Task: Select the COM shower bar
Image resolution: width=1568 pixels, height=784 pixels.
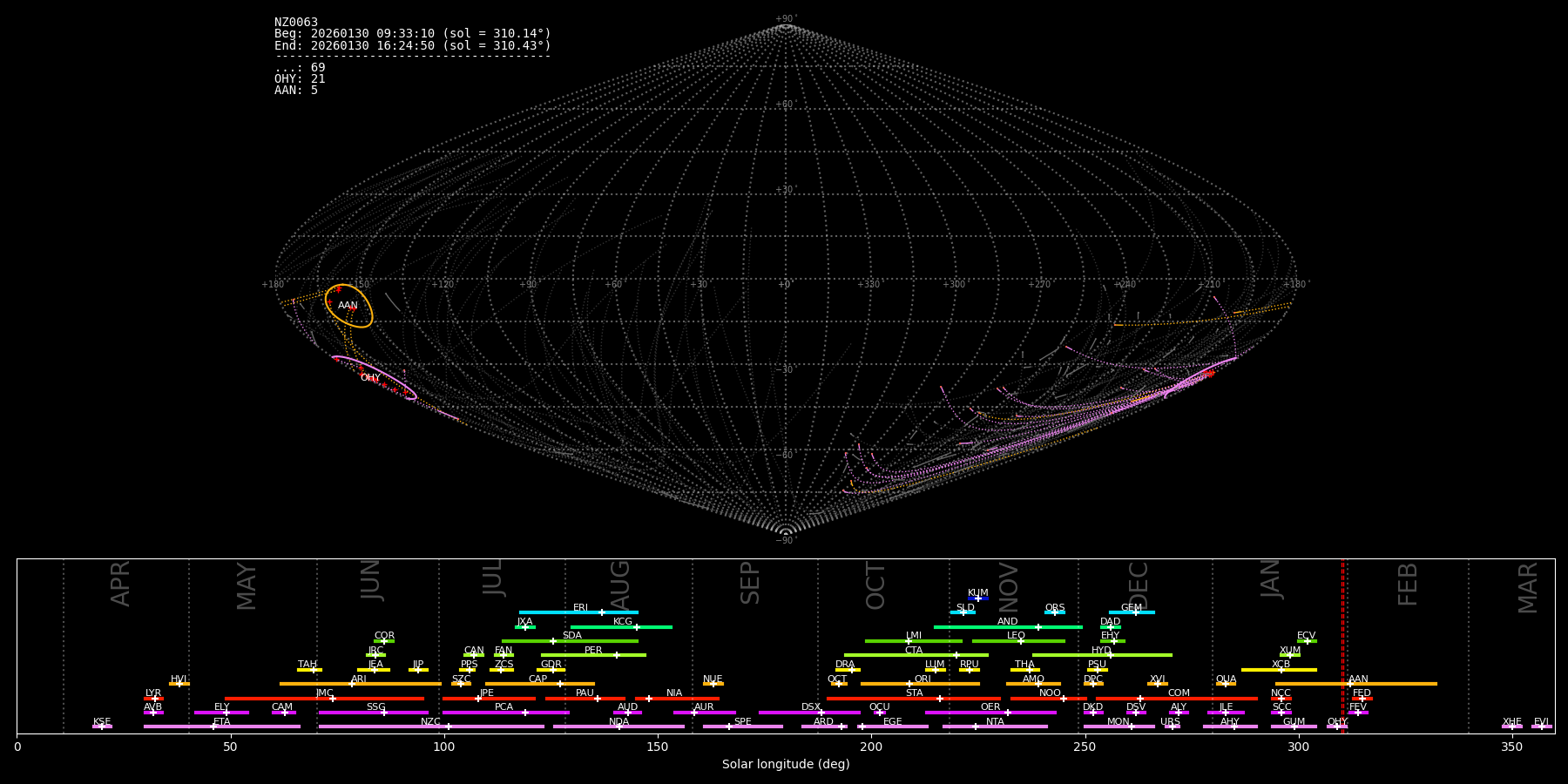Action: 1177,699
